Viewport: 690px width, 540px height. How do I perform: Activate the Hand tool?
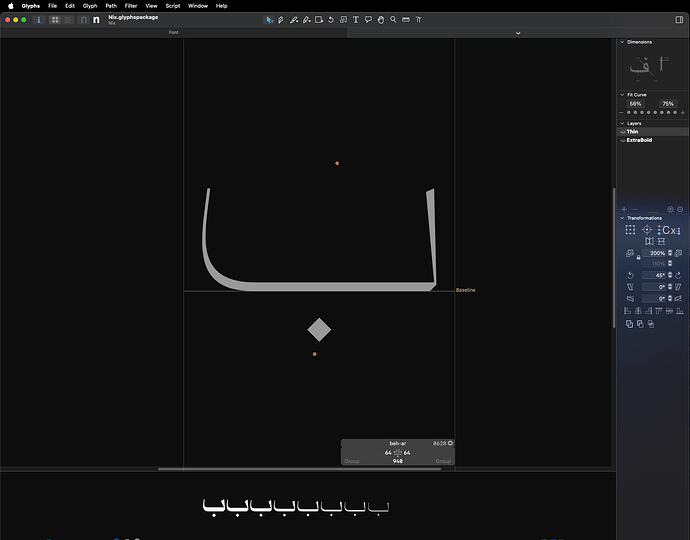(381, 20)
